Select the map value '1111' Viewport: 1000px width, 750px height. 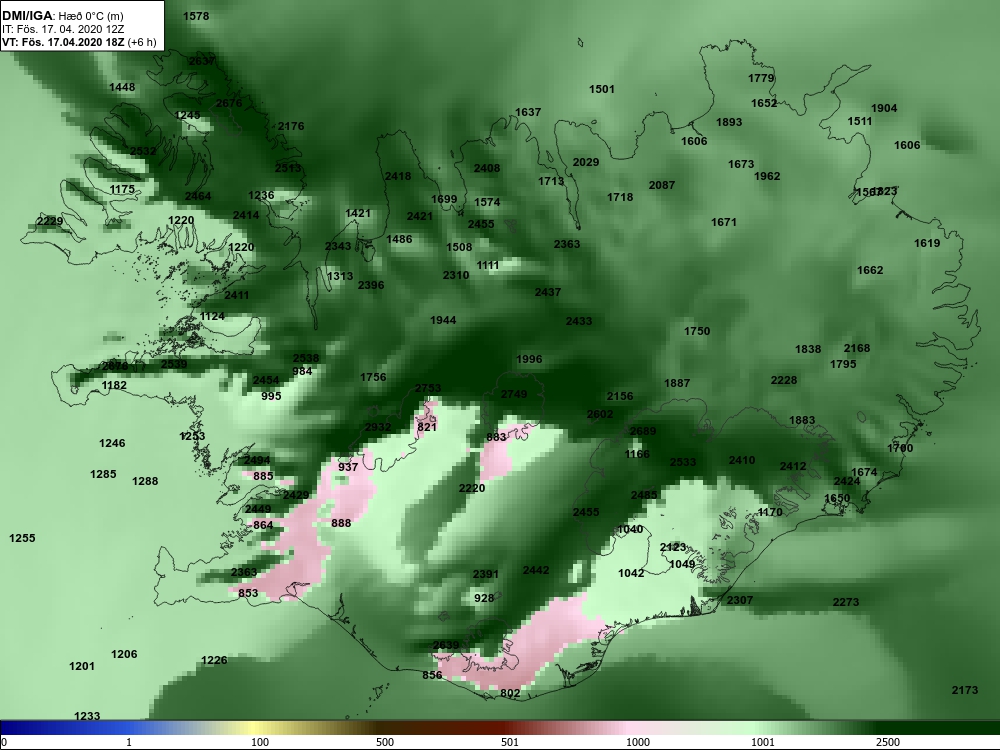[488, 265]
